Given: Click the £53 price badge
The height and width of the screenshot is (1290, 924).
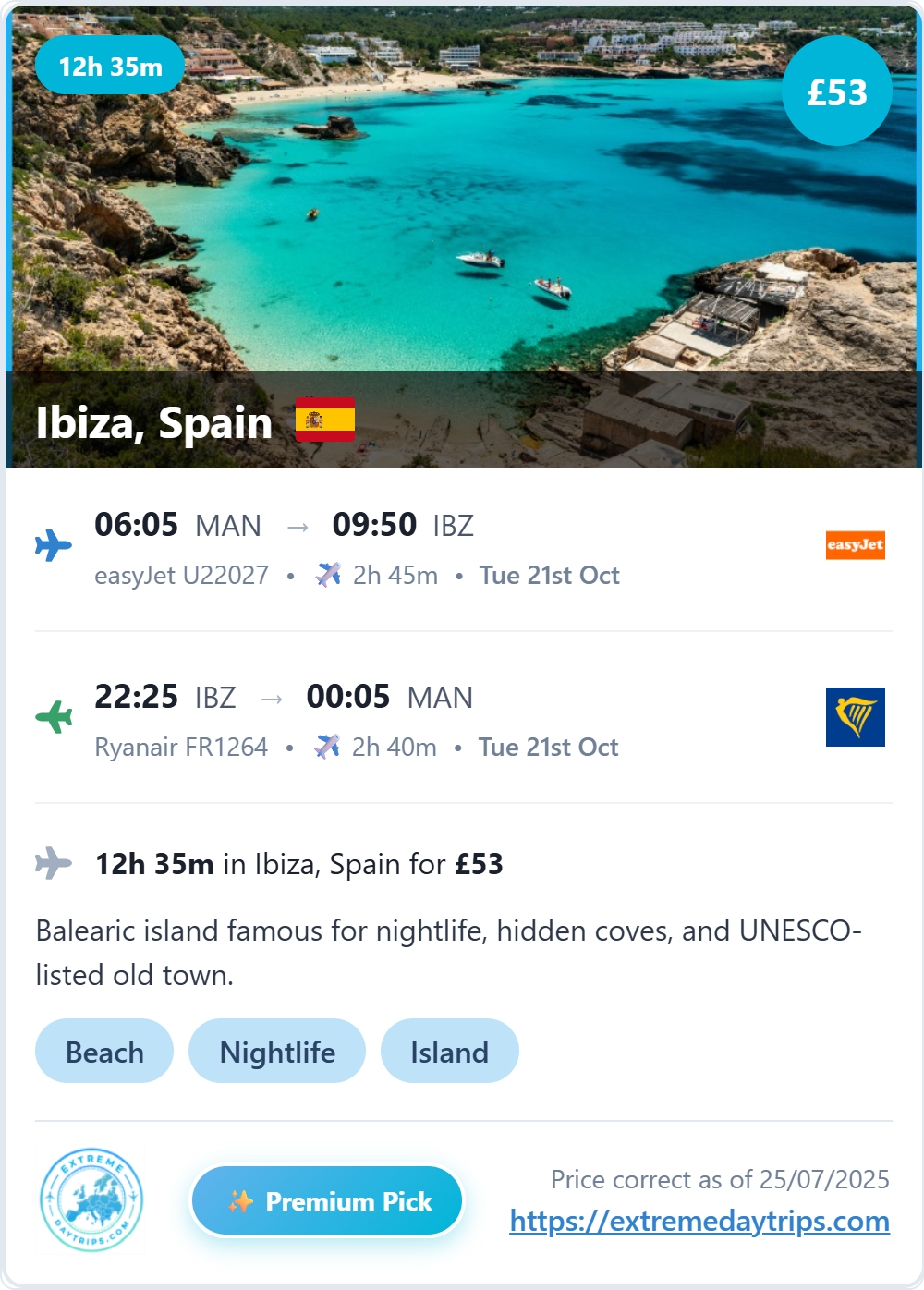Looking at the screenshot, I should tap(837, 91).
